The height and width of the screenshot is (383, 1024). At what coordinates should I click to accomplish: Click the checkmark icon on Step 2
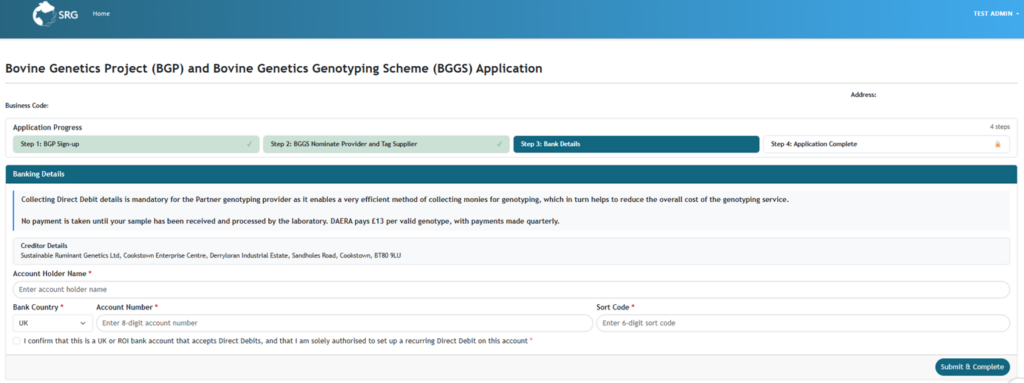click(500, 144)
